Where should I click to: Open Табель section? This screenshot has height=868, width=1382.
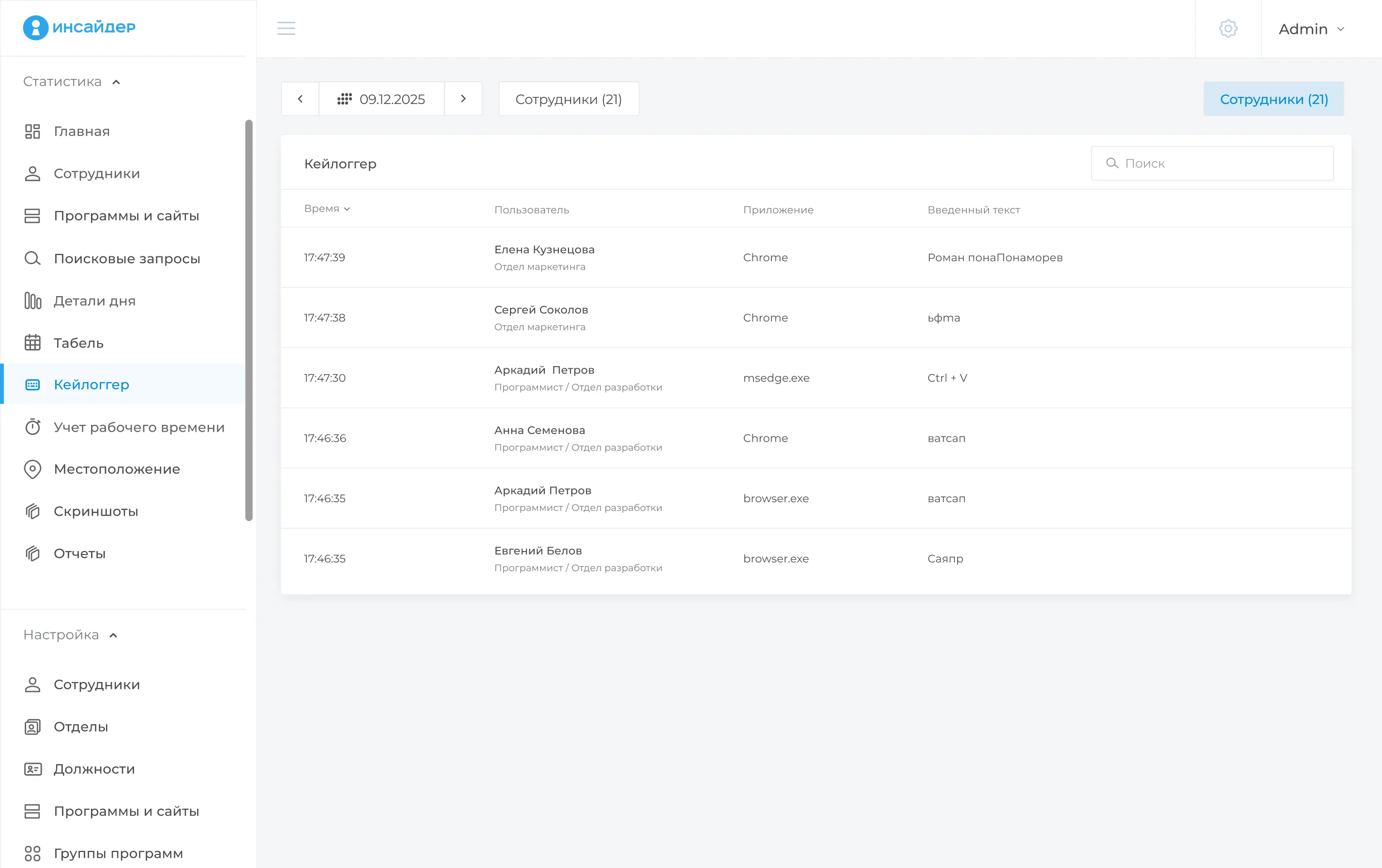coord(78,343)
